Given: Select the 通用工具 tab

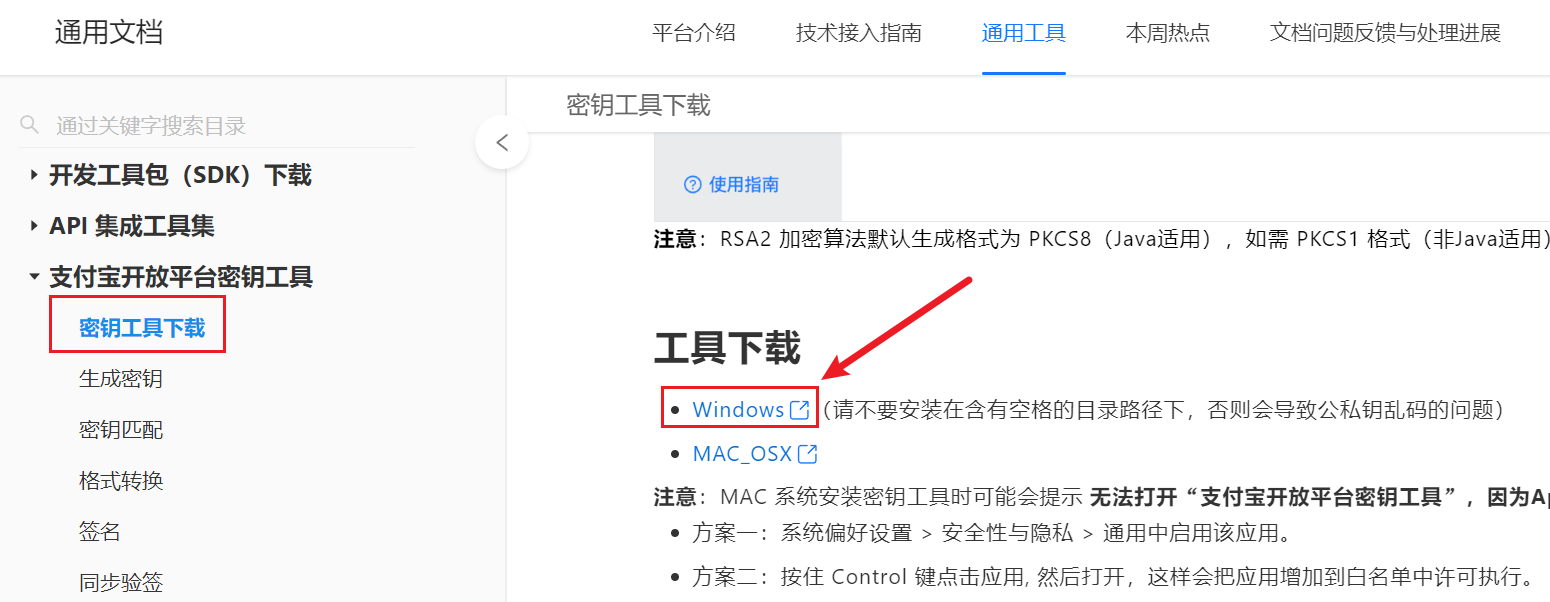Looking at the screenshot, I should [x=1024, y=33].
